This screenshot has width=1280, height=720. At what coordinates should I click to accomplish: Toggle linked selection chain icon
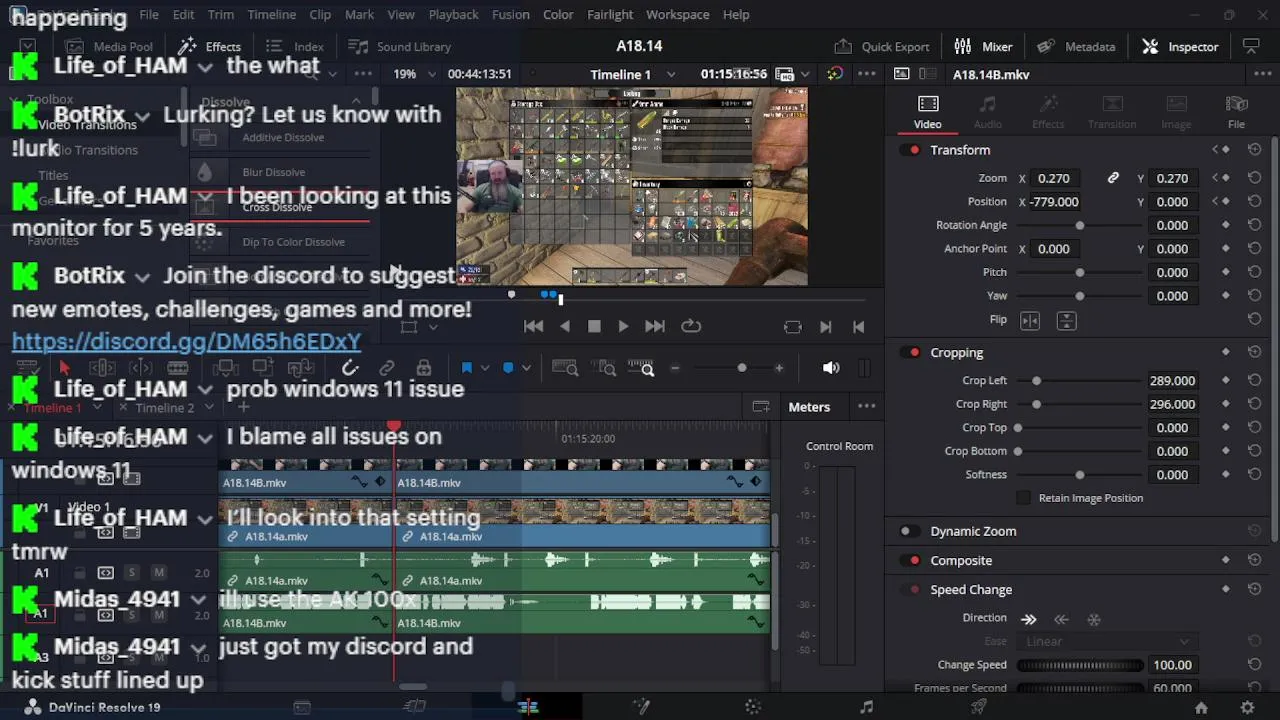[x=387, y=368]
